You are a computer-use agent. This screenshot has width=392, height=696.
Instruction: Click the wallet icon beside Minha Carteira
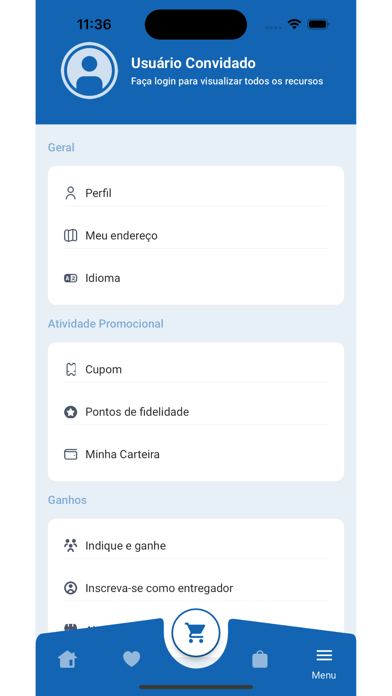click(x=71, y=455)
